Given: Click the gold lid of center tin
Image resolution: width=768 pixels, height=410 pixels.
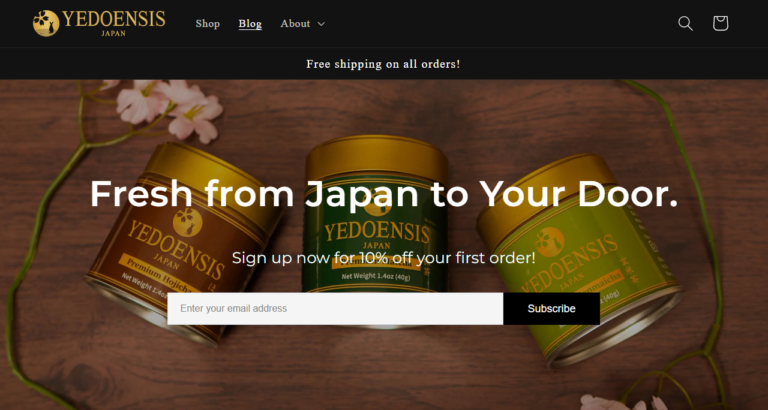Looking at the screenshot, I should 377,158.
